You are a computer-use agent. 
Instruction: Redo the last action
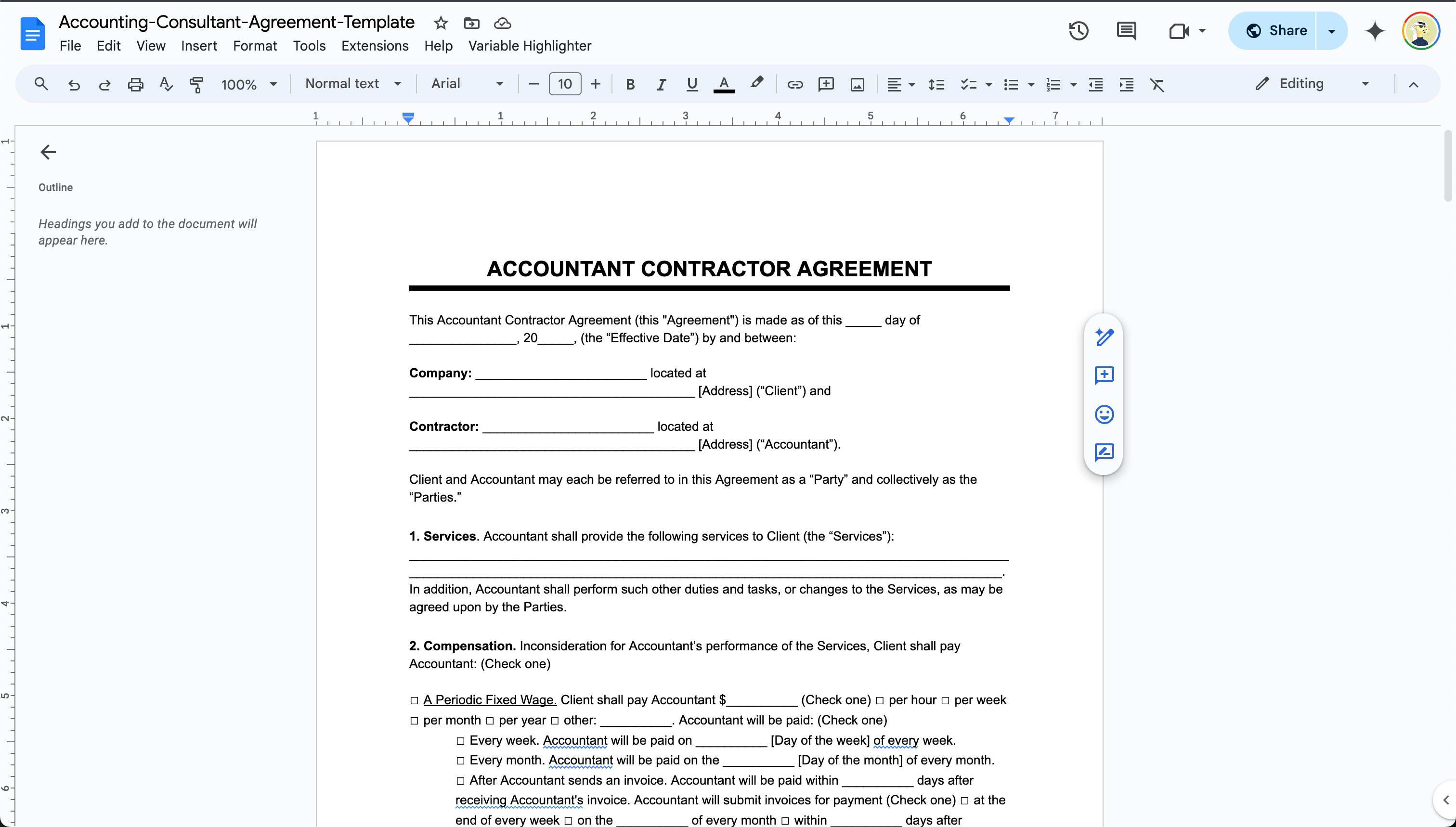pos(104,84)
